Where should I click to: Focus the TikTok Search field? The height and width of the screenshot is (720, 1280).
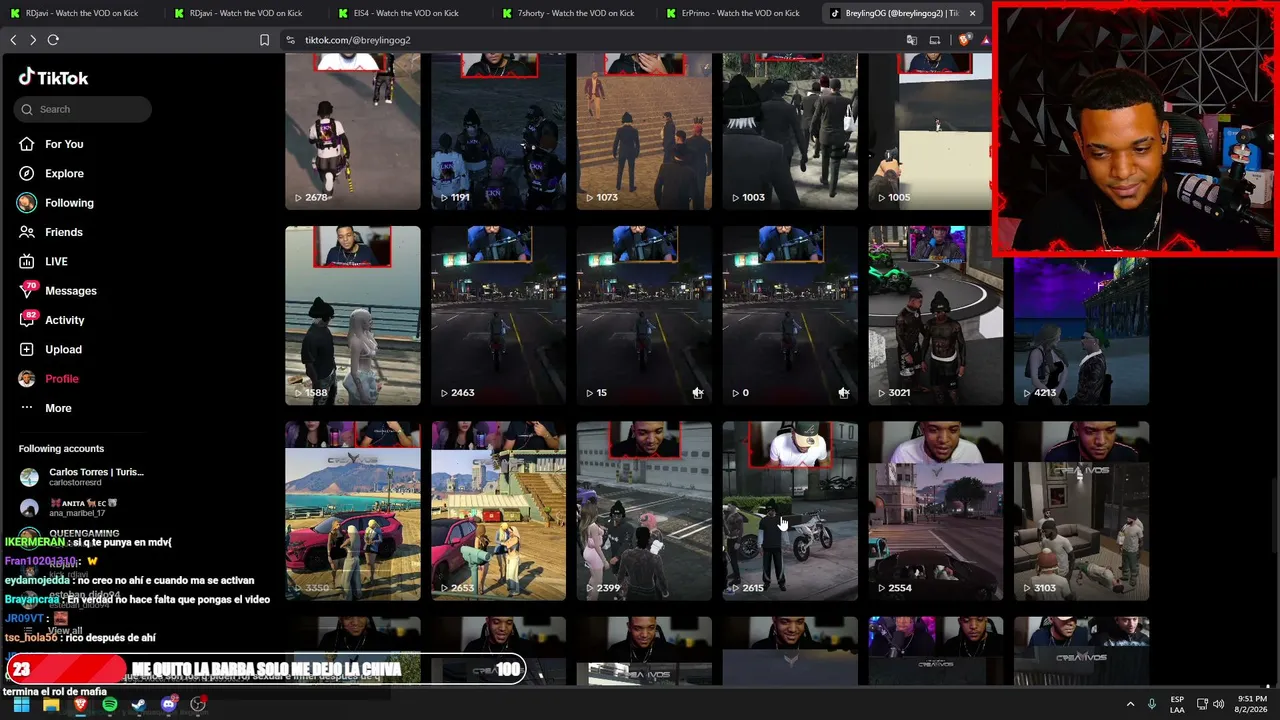coord(83,109)
